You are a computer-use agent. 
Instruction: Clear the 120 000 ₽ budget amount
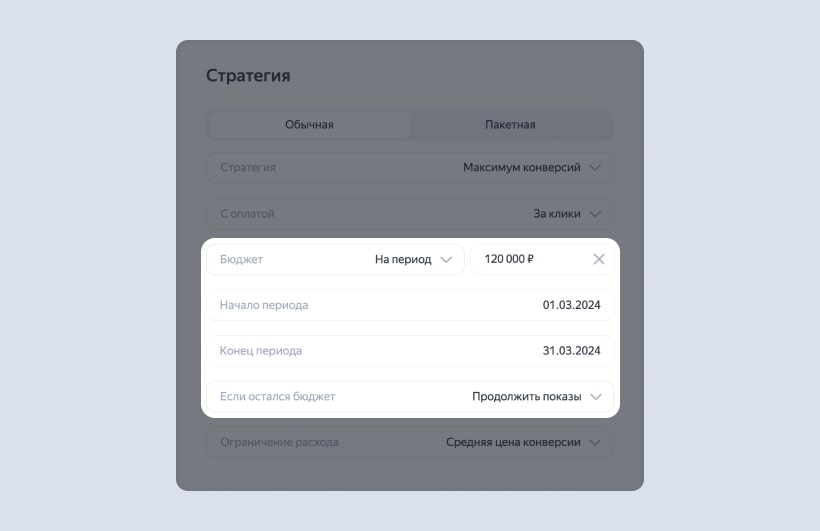[599, 259]
